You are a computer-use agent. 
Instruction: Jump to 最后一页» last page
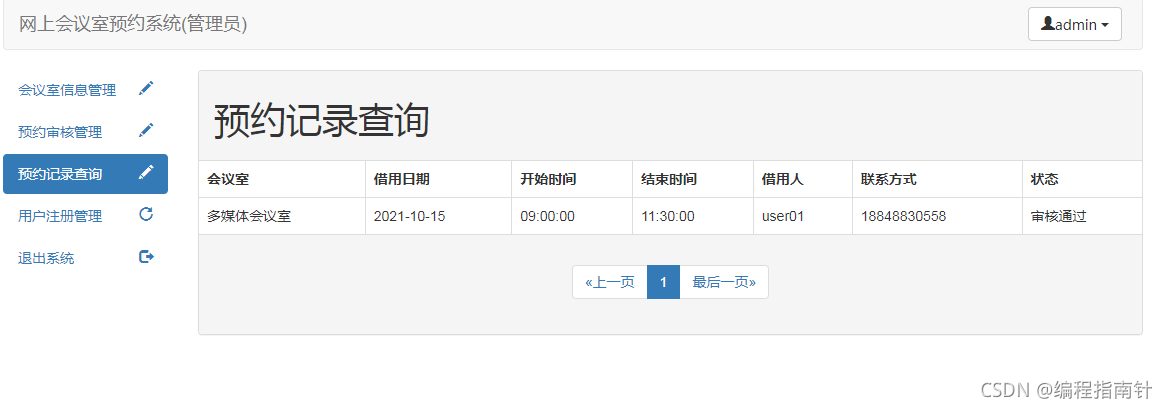(x=724, y=282)
